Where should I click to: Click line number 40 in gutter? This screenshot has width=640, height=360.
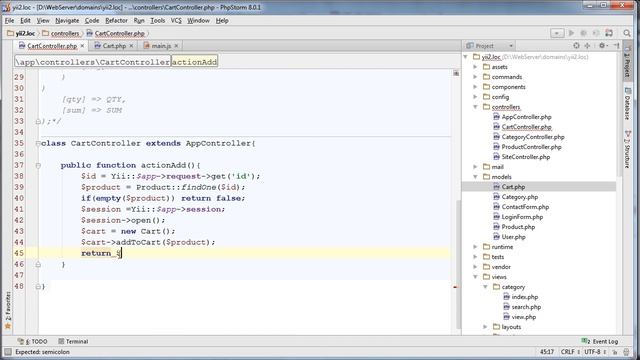(19, 198)
